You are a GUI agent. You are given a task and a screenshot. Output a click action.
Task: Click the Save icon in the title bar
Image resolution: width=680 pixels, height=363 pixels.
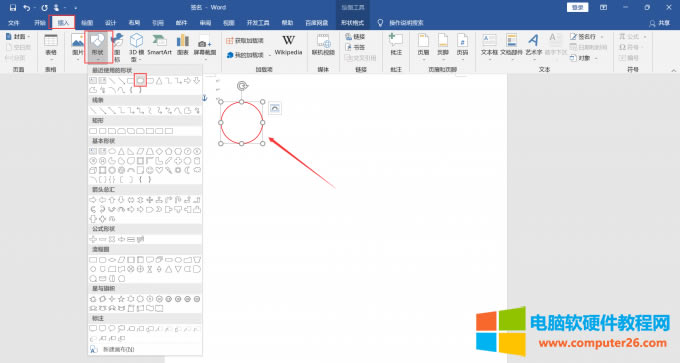(x=13, y=7)
